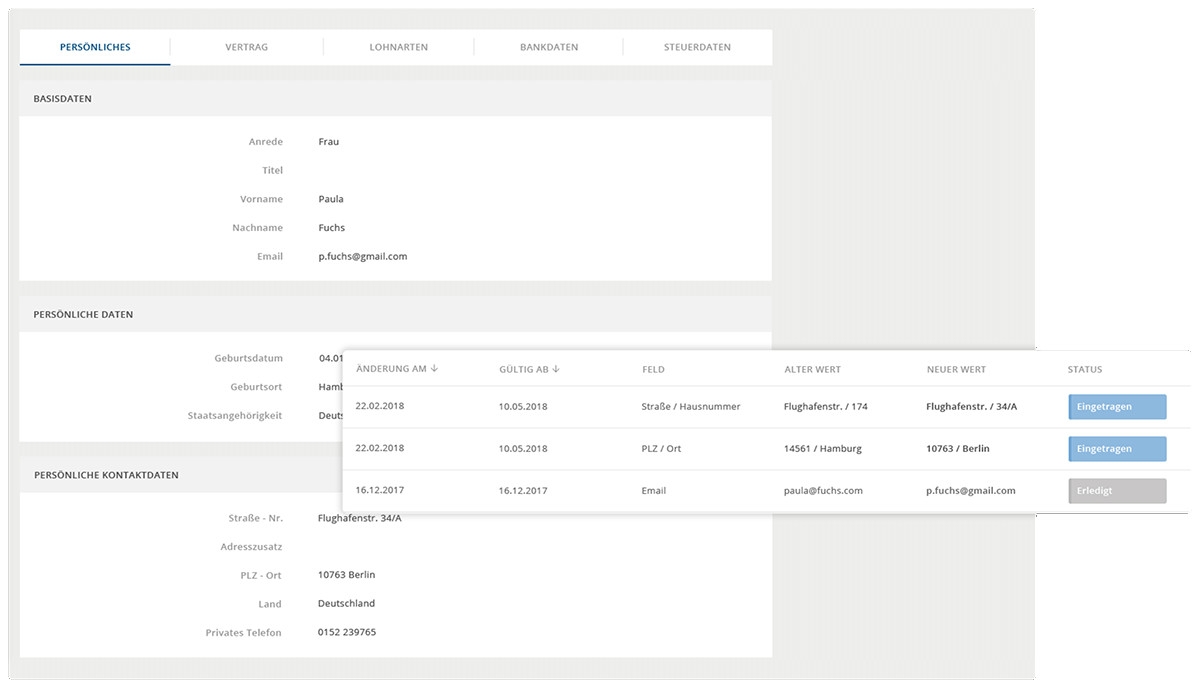Click the Vorname value Paula

[330, 199]
